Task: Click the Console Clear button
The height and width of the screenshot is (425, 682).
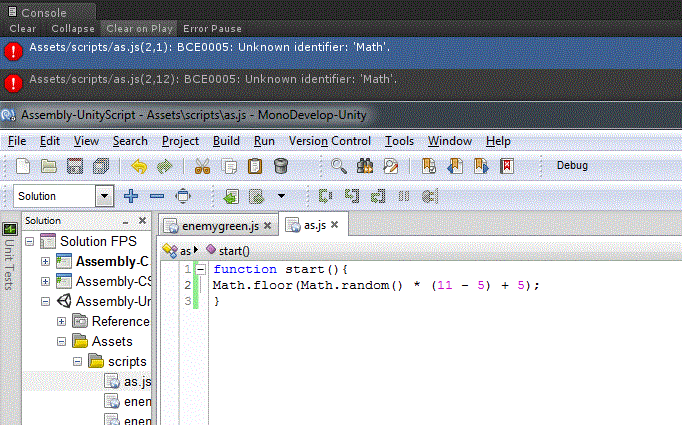Action: coord(23,29)
